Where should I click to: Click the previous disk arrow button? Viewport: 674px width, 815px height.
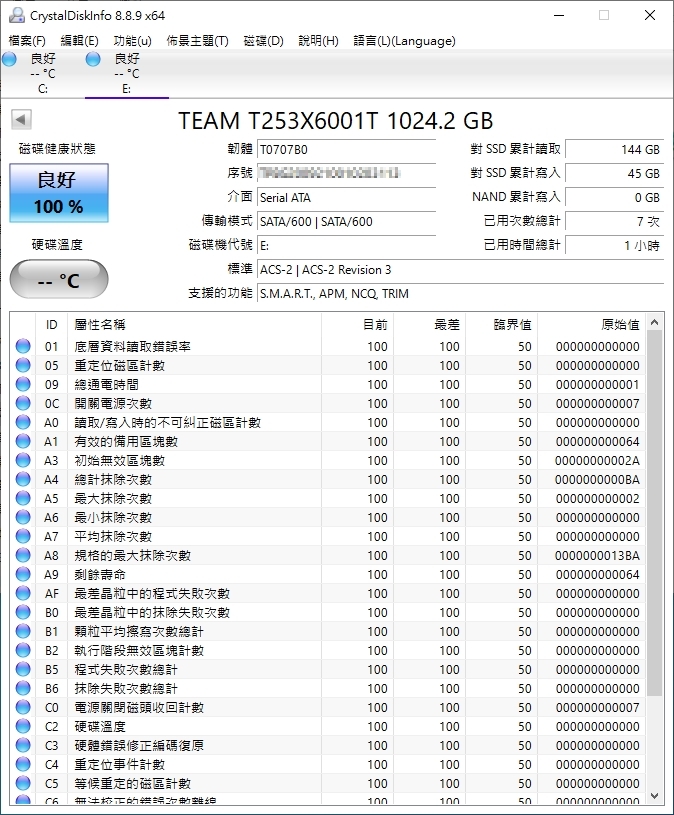tap(21, 120)
